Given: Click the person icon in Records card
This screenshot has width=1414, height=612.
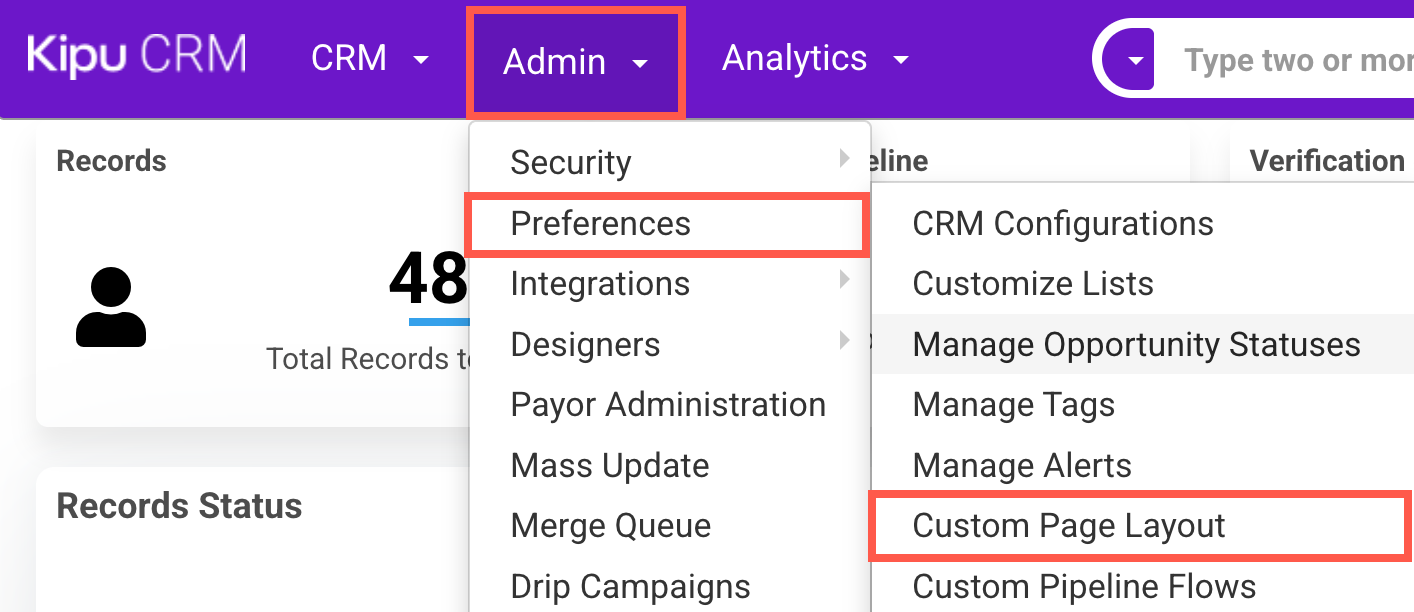Looking at the screenshot, I should click(111, 309).
